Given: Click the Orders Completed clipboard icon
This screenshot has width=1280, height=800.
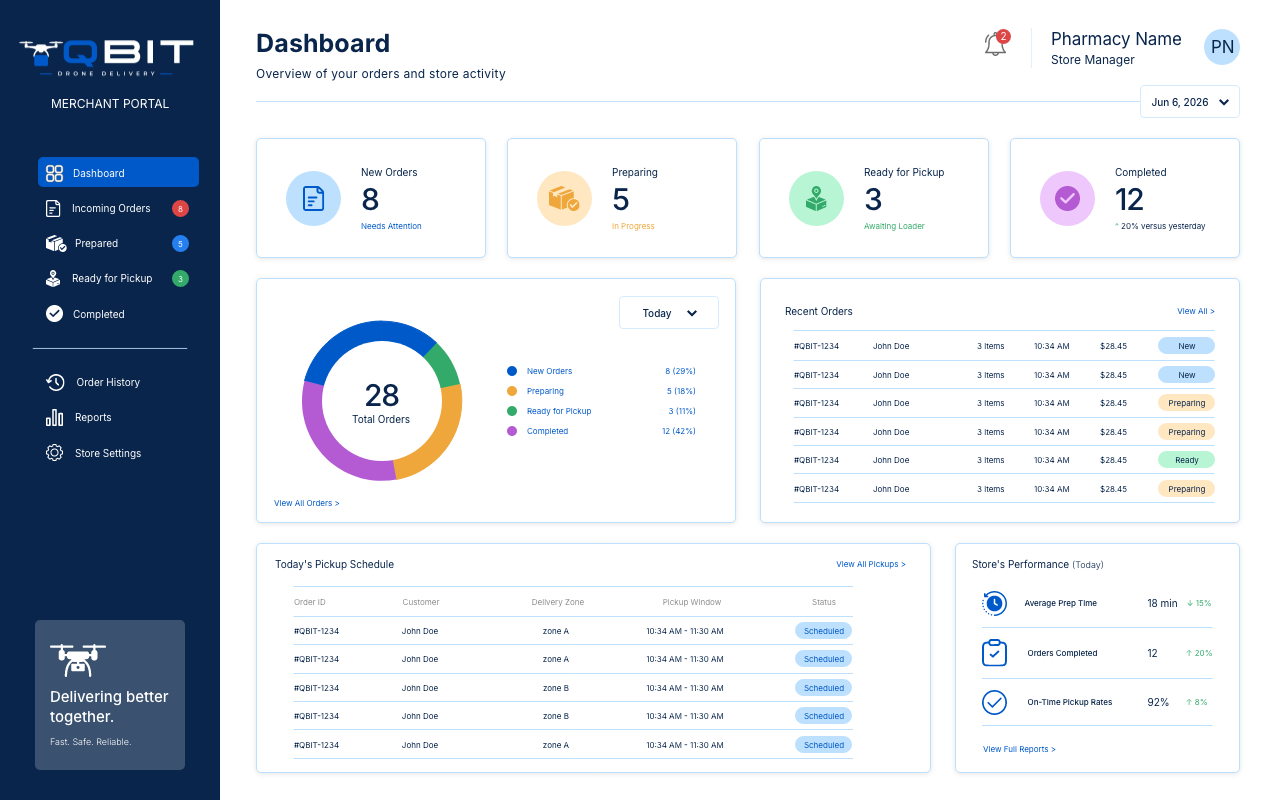Looking at the screenshot, I should [994, 653].
